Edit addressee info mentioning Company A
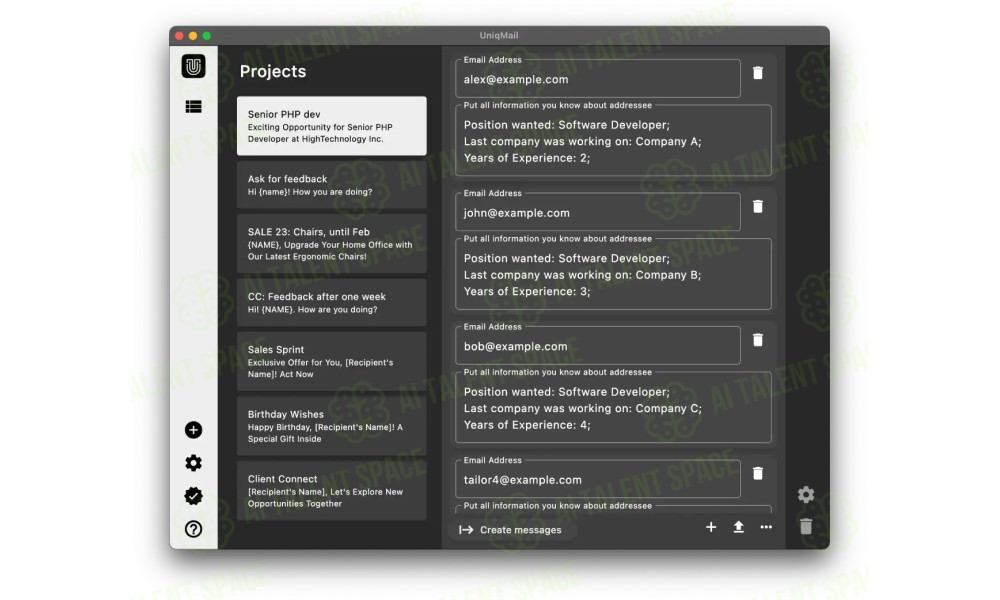This screenshot has width=1000, height=600. coord(614,140)
